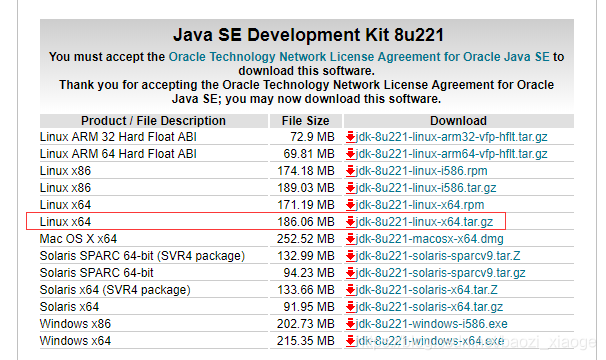Download jdk-8u221-windows-x64.exe
606x360 pixels.
pyautogui.click(x=430, y=341)
